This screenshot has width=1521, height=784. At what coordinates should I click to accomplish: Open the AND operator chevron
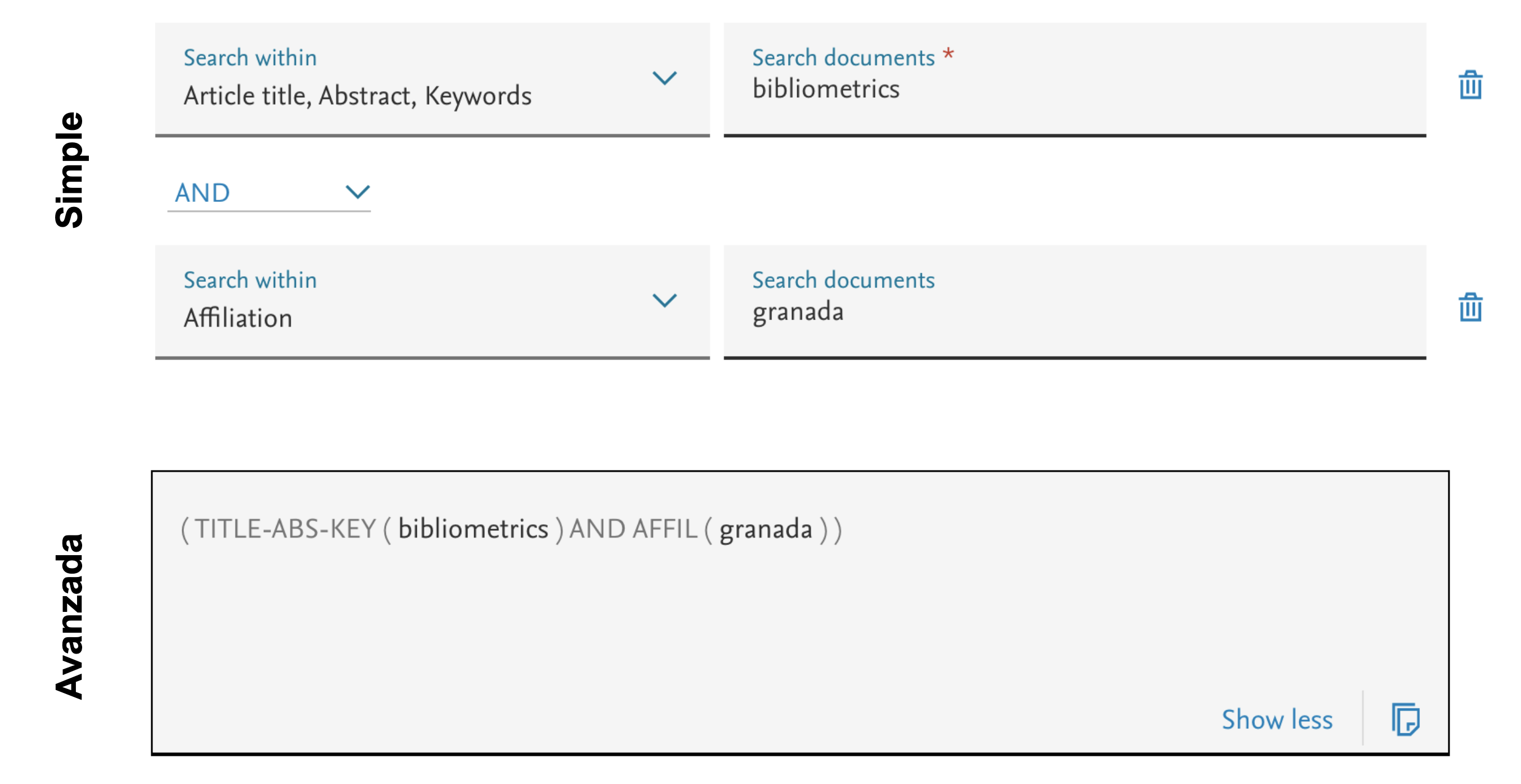click(x=357, y=192)
